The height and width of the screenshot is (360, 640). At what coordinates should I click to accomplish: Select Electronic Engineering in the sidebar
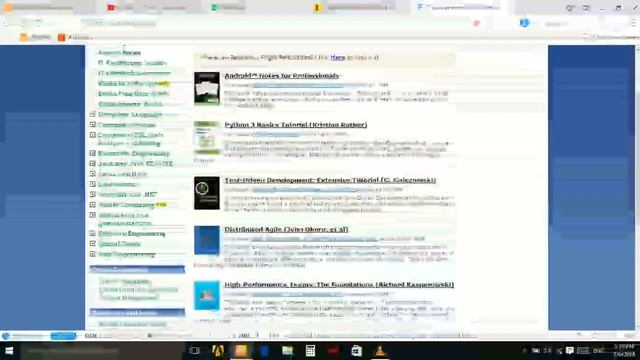(x=133, y=153)
